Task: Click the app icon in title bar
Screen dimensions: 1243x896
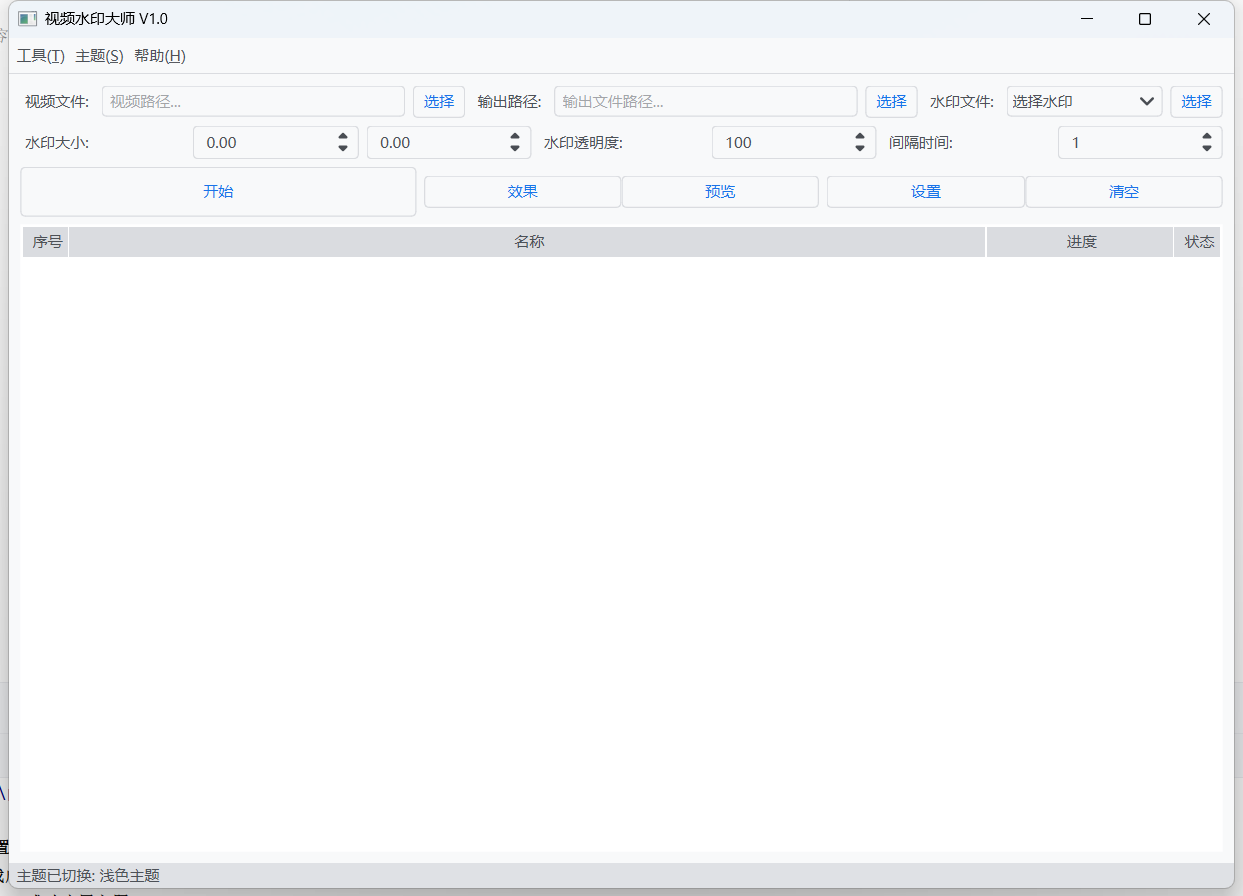Action: (x=27, y=19)
